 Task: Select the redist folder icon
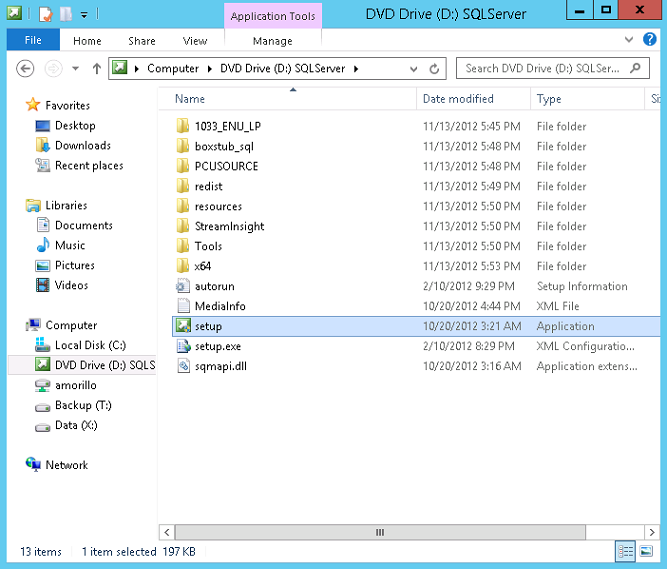(182, 186)
